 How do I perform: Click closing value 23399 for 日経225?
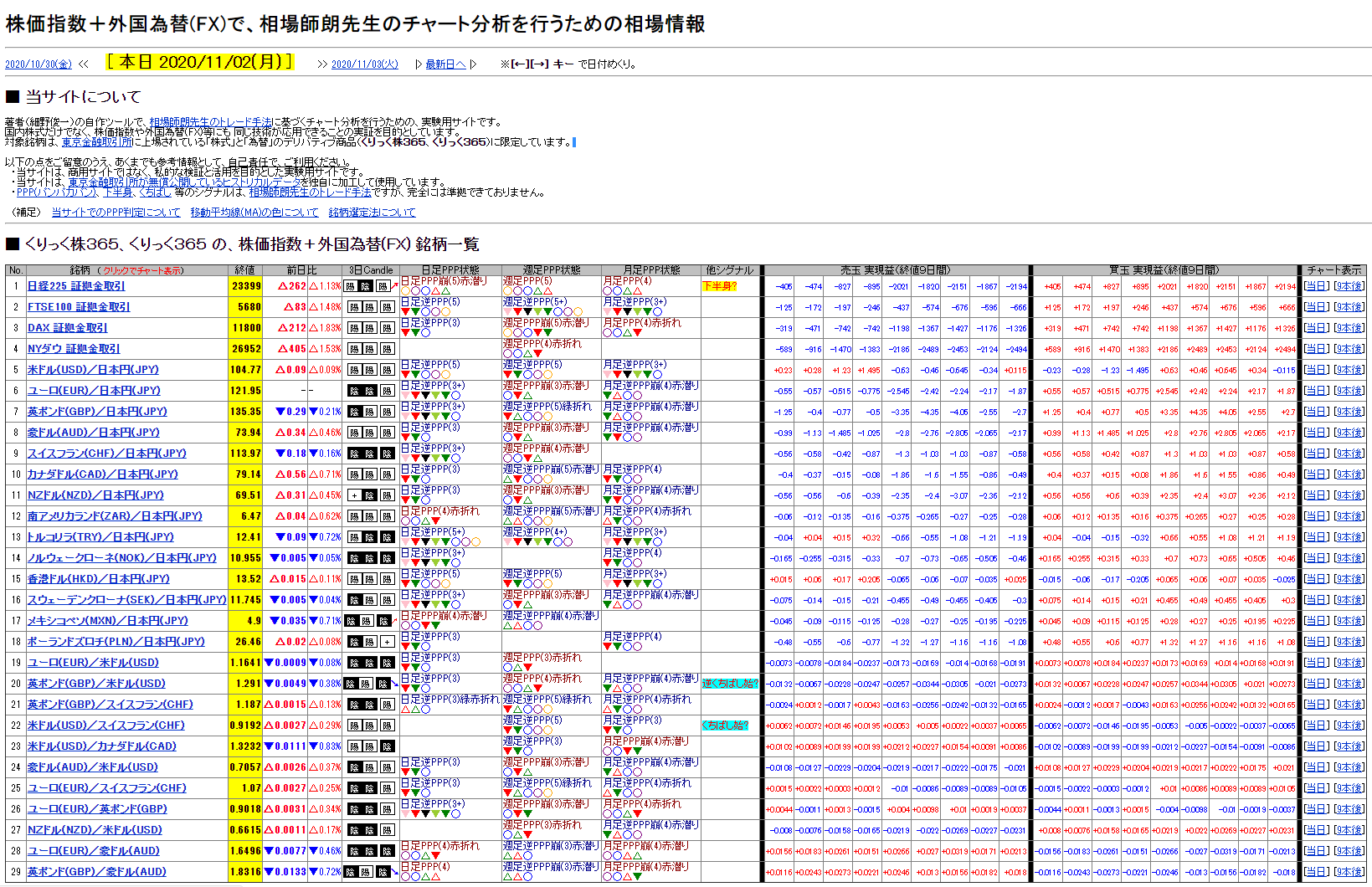point(246,286)
